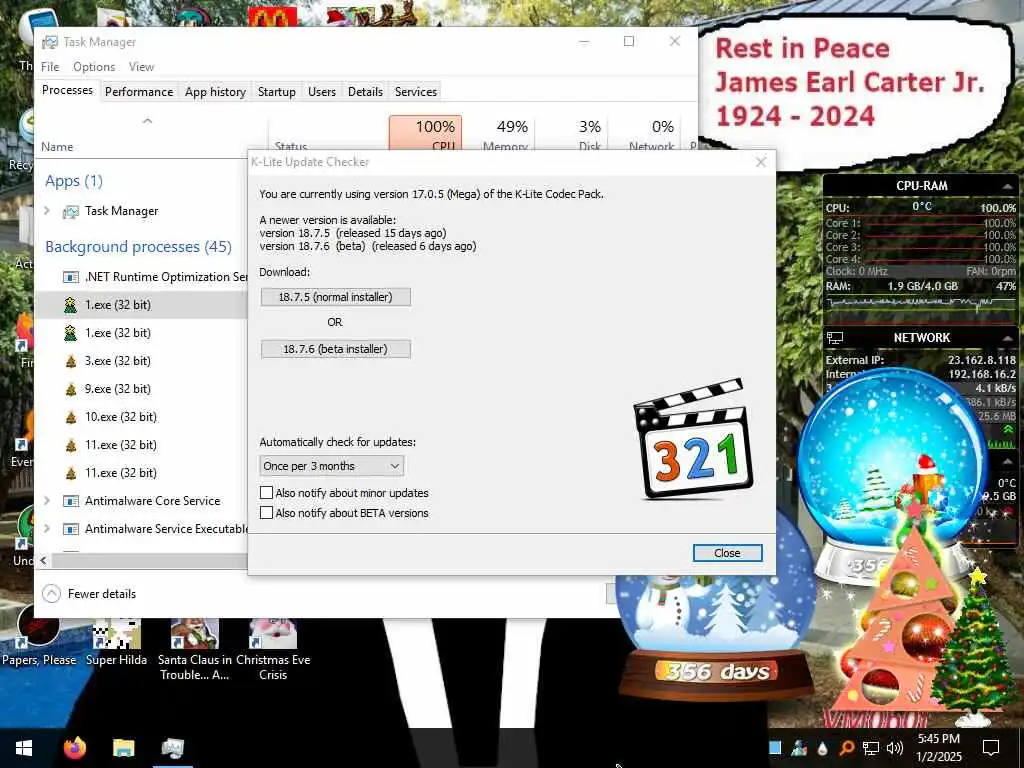Select Santa Claus in Trouble desktop icon
The height and width of the screenshot is (768, 1024).
tap(195, 650)
